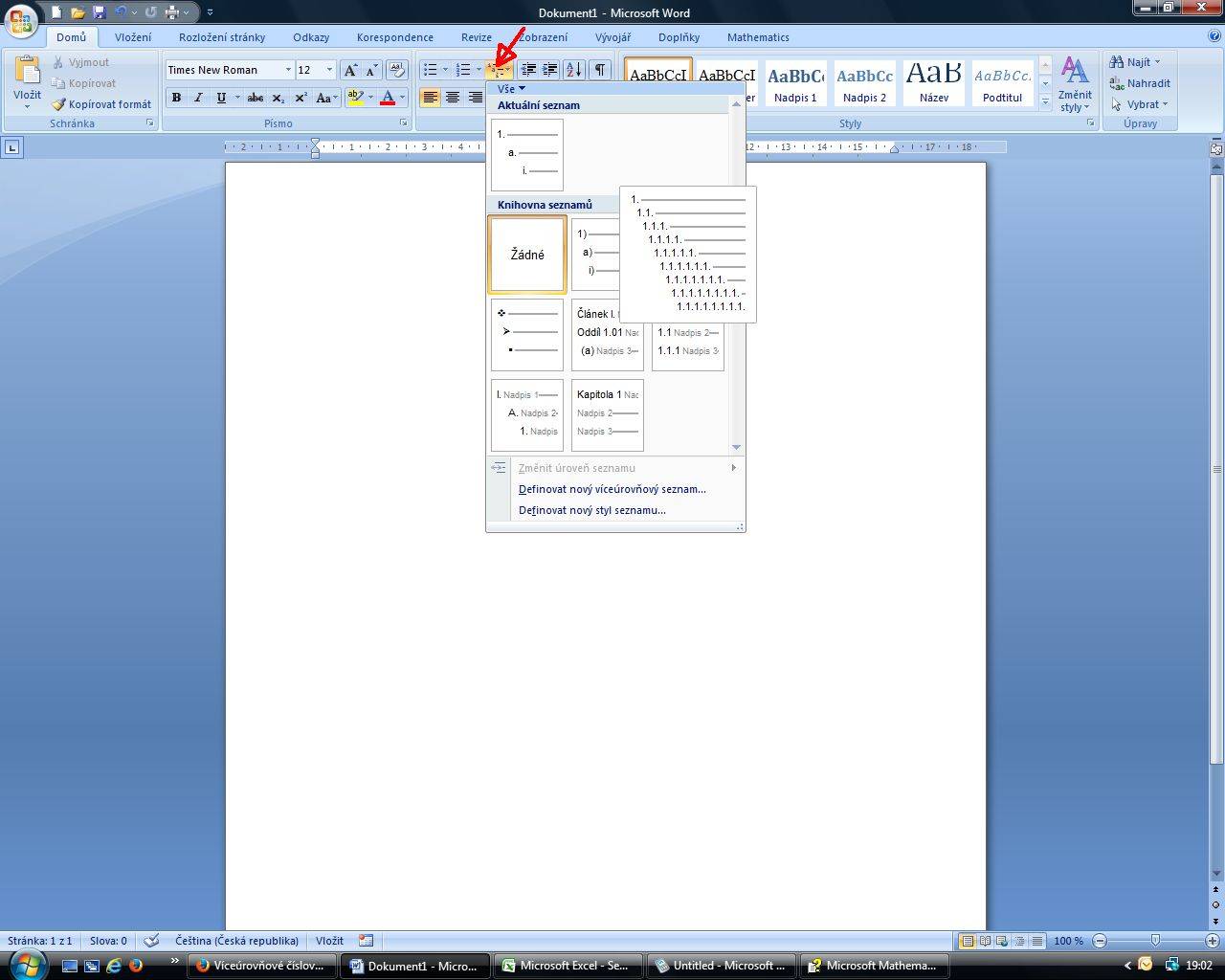This screenshot has height=980, width=1225.
Task: Click Clear Formatting icon
Action: click(397, 70)
